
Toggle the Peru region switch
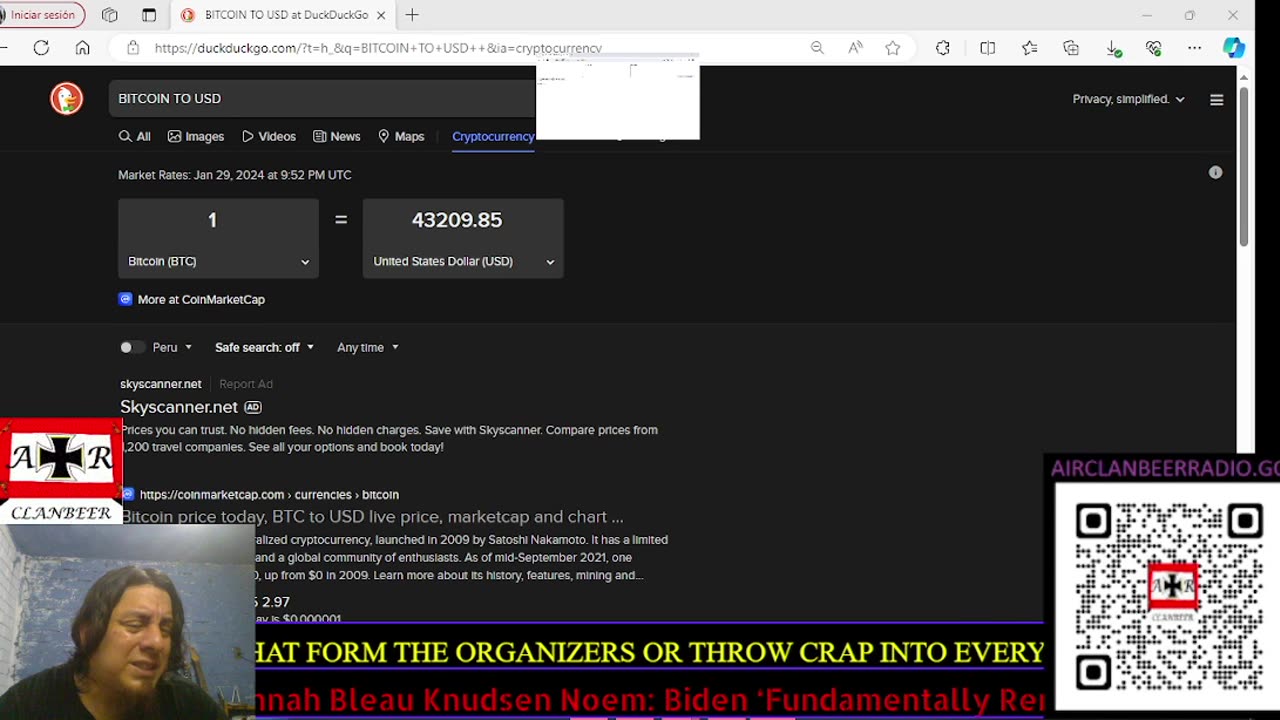(x=131, y=347)
